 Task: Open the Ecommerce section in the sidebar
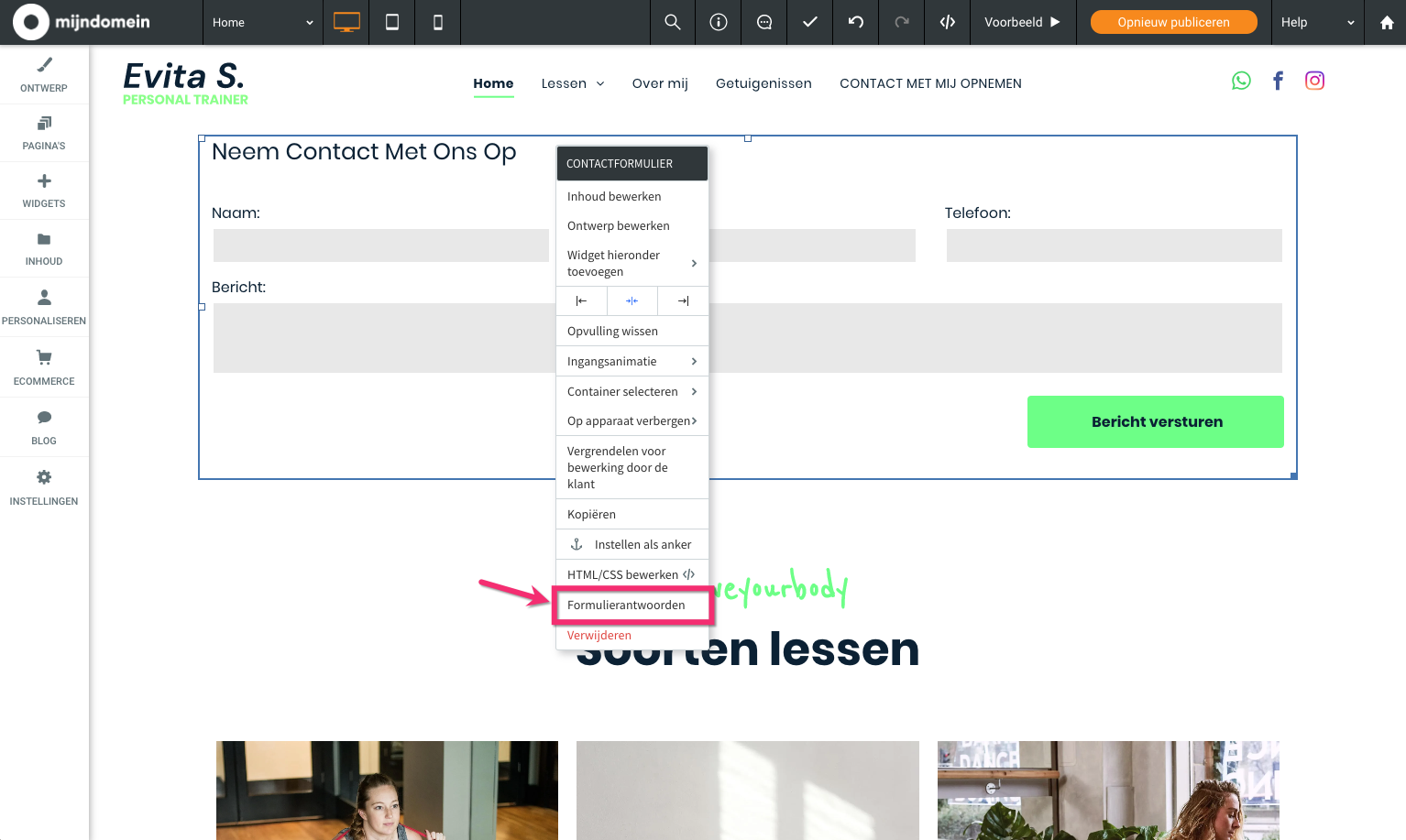[44, 366]
